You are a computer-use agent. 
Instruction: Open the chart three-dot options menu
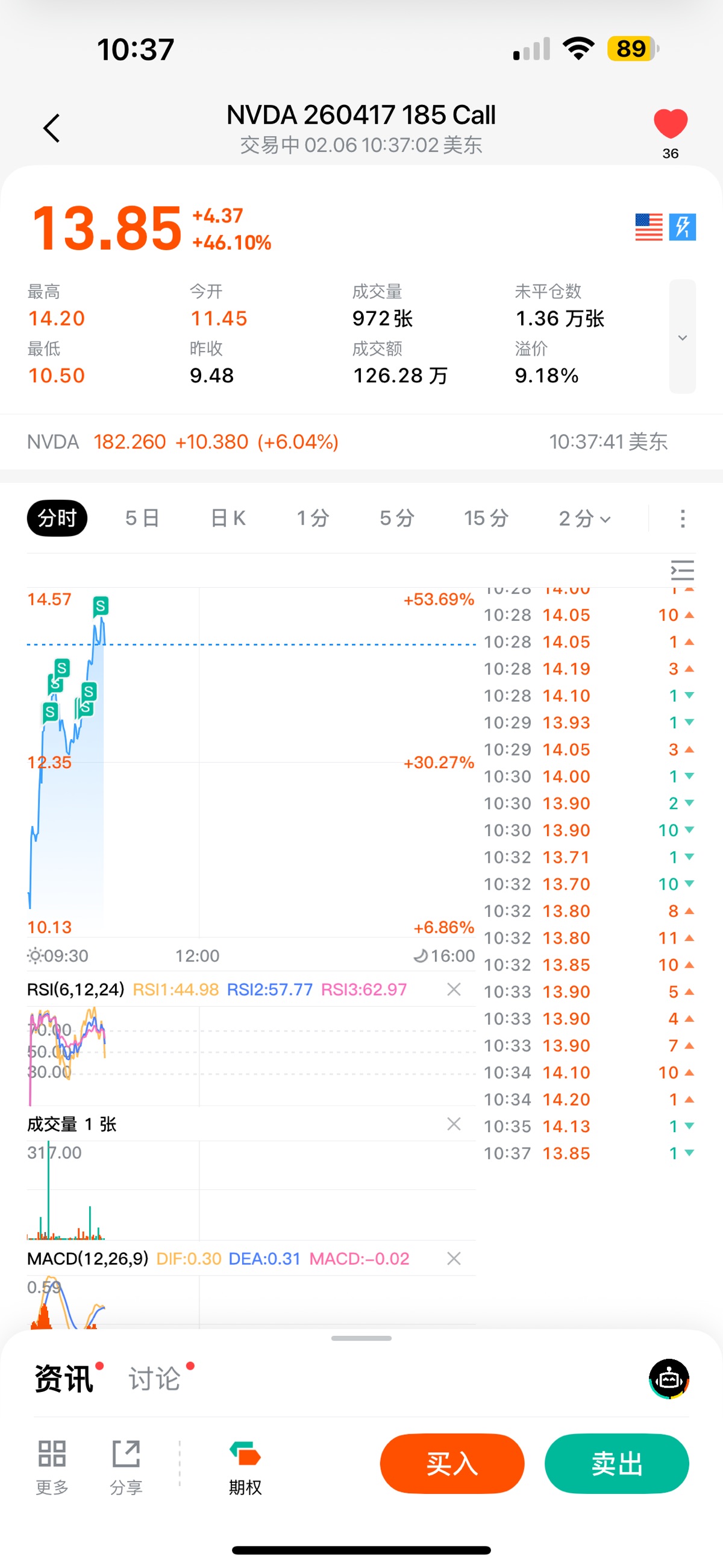(682, 518)
